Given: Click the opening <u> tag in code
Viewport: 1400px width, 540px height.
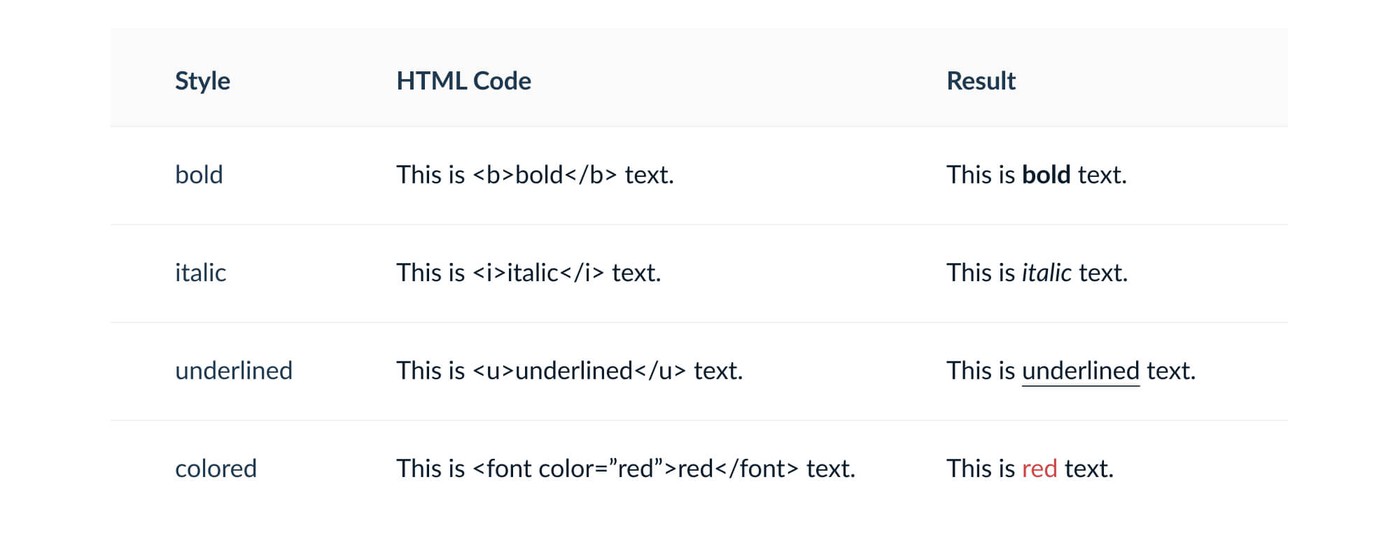Looking at the screenshot, I should click(x=493, y=371).
